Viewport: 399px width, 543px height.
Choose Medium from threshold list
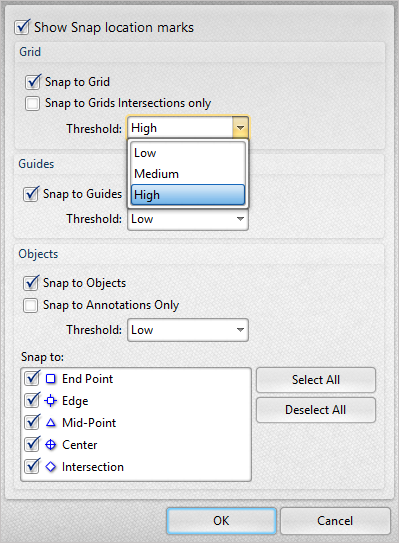tap(188, 173)
